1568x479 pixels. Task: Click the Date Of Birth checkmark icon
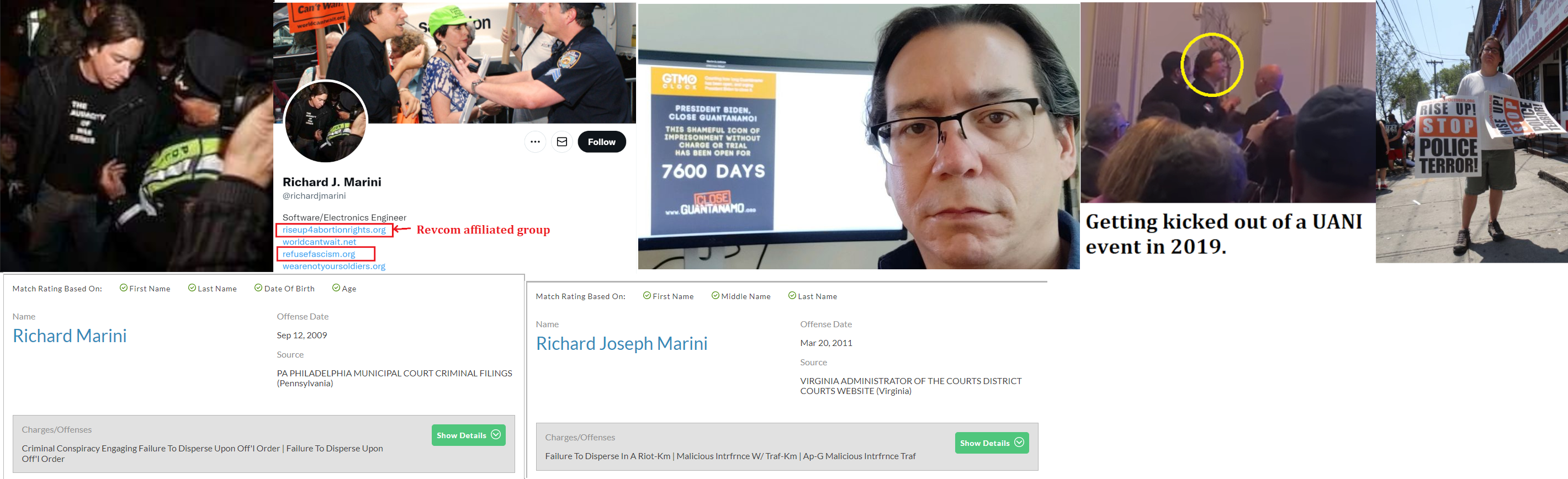tap(258, 288)
